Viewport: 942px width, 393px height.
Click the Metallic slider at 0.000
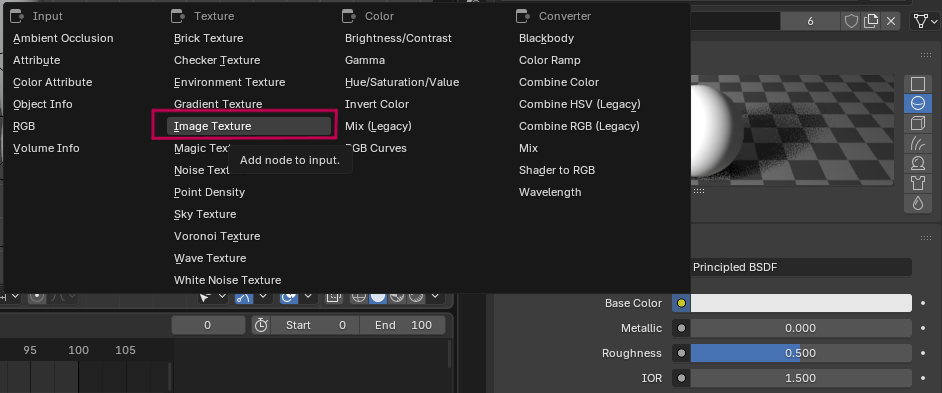(x=801, y=328)
